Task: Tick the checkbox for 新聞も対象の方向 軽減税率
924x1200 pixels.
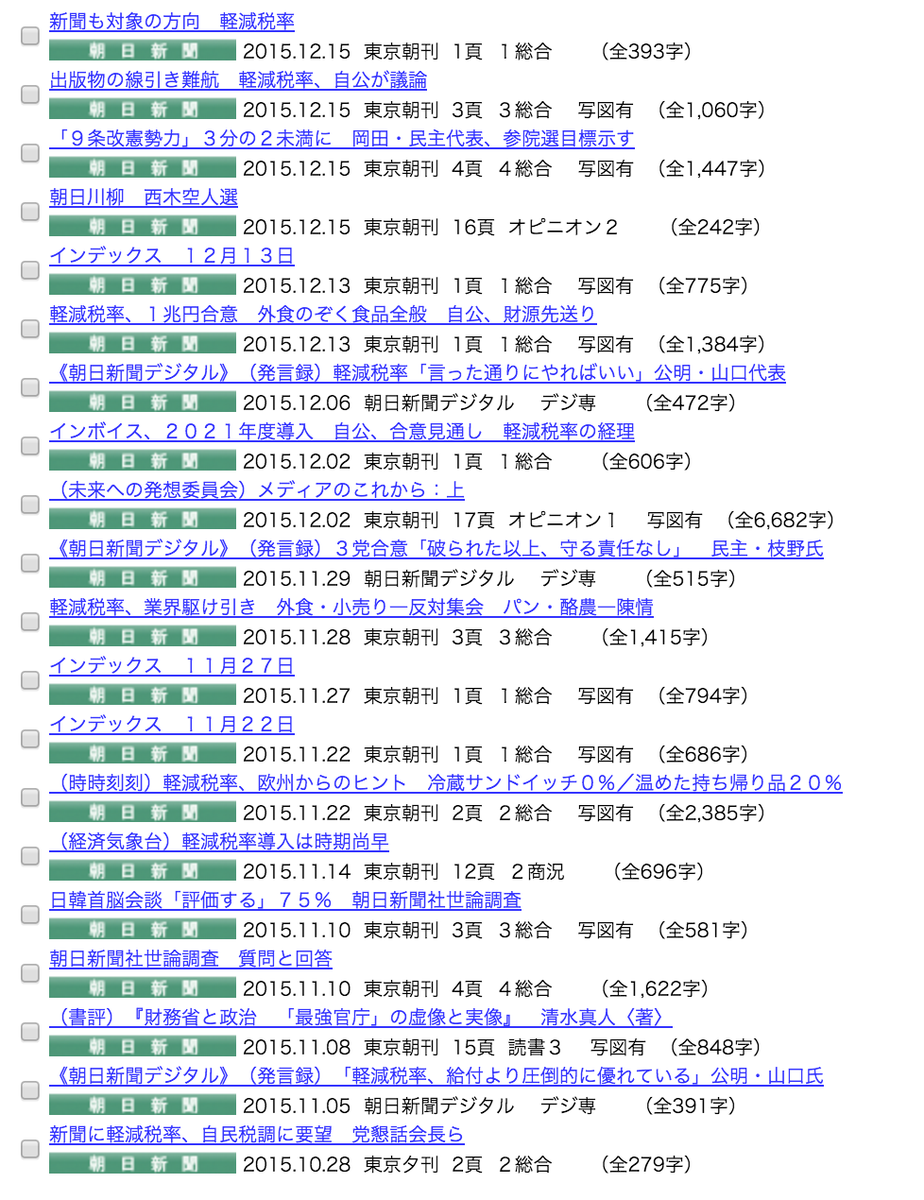Action: pos(30,36)
